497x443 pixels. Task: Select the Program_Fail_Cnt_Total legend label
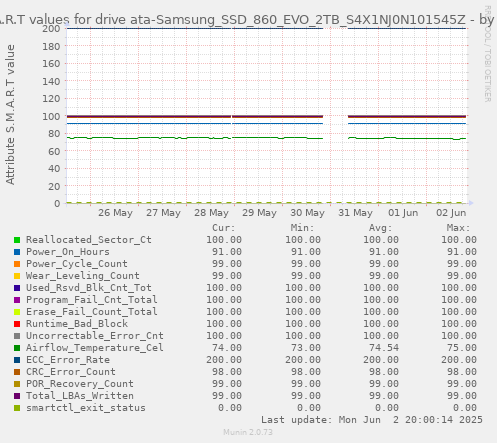92,300
